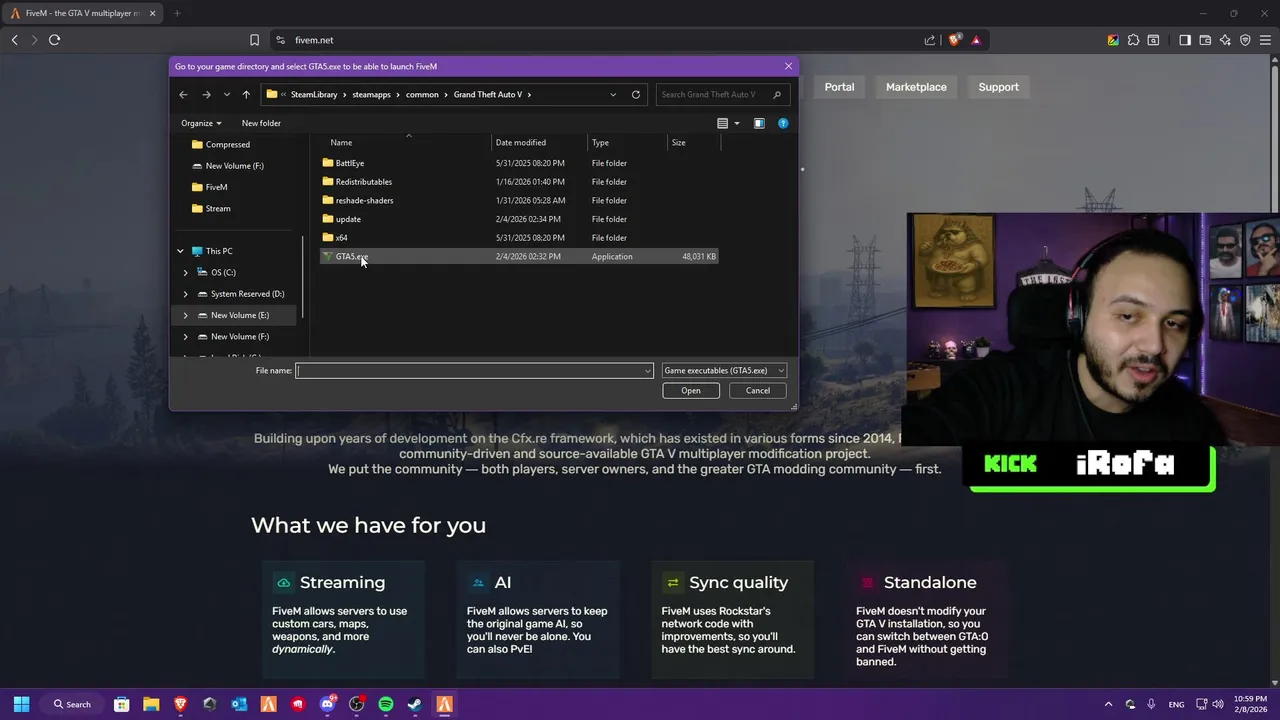Expand OS (C:) drive node
Viewport: 1280px width, 720px height.
tap(185, 272)
